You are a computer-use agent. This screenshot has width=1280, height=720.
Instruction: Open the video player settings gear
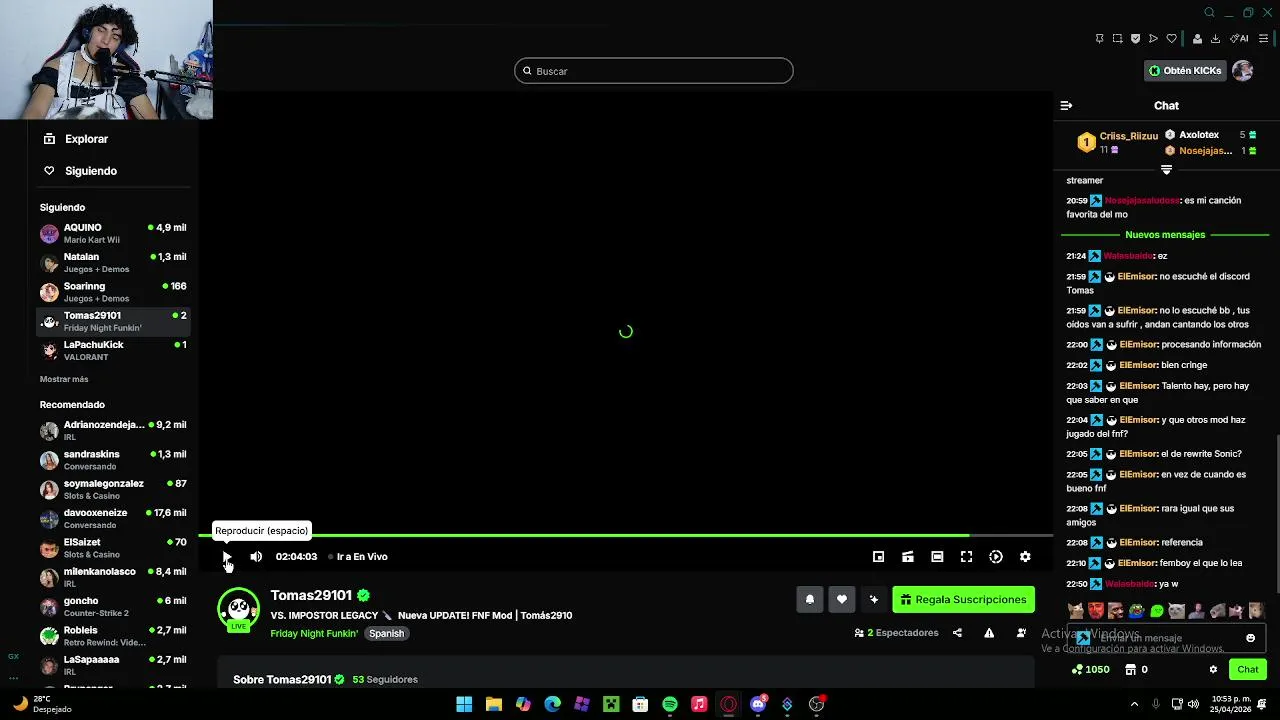(x=1025, y=557)
